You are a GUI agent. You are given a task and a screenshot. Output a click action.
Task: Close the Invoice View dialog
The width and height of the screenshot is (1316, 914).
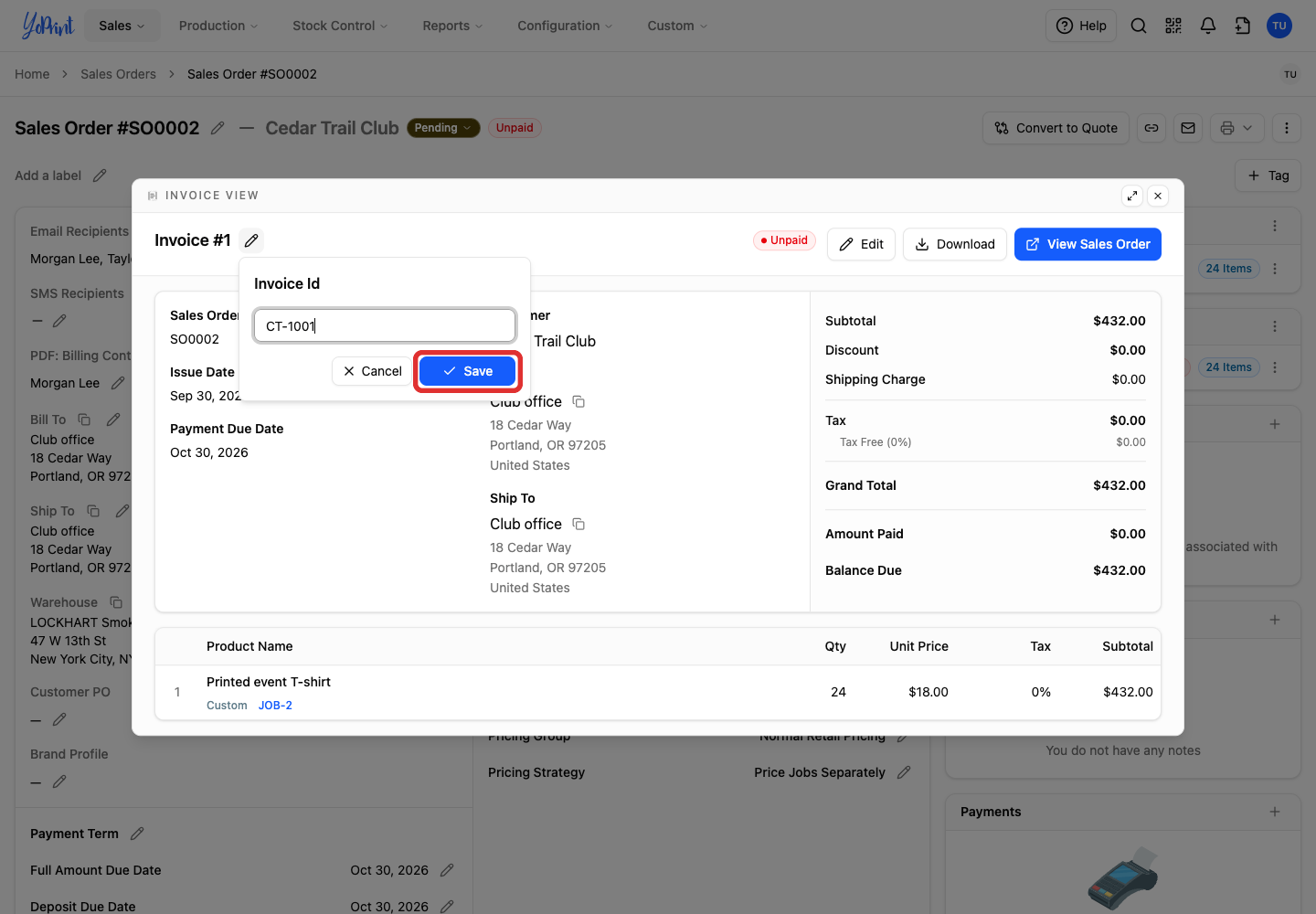pos(1158,196)
